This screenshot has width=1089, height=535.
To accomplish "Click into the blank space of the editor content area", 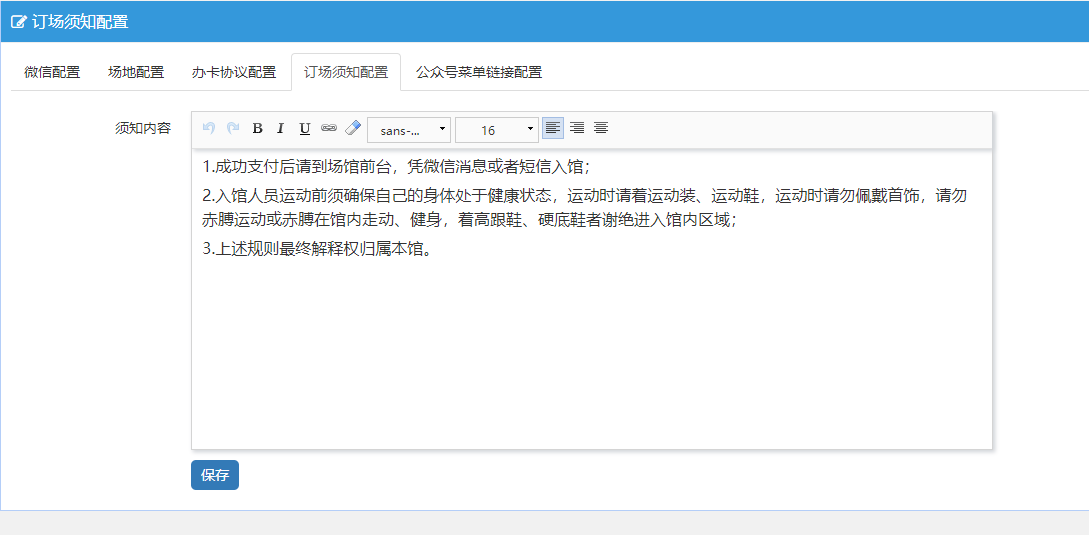I will click(x=592, y=354).
